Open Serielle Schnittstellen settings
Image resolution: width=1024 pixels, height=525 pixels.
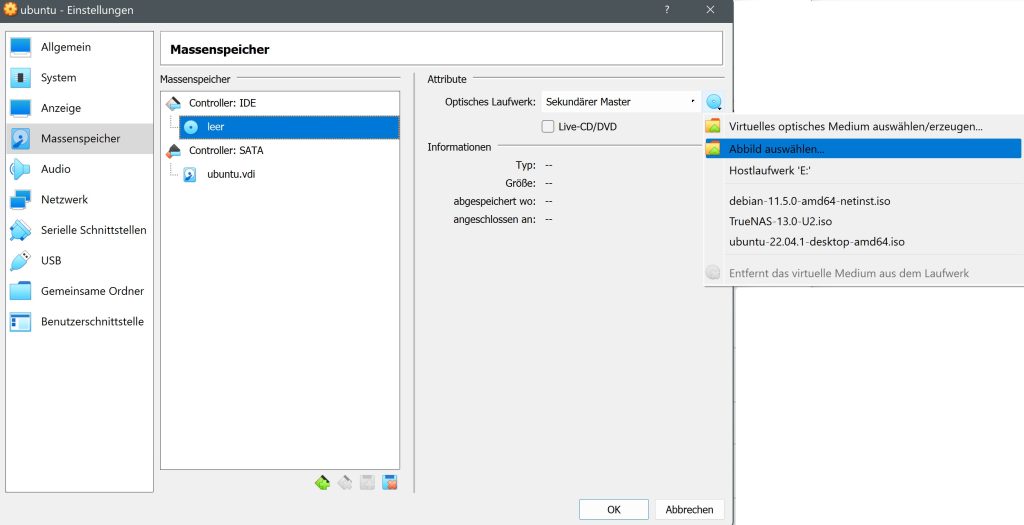point(80,230)
